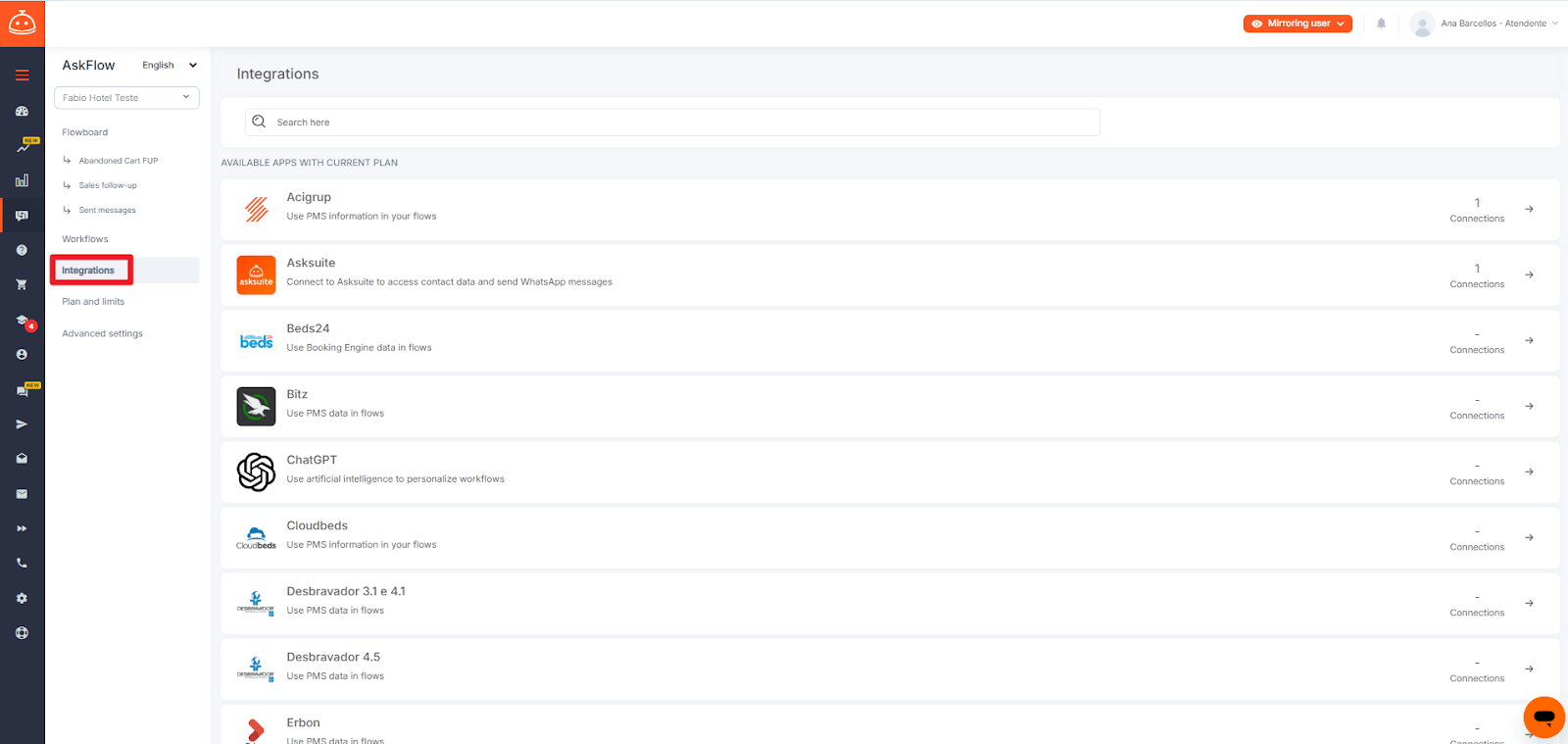Open Cloudbeds row arrow
The width and height of the screenshot is (1568, 744).
pos(1529,537)
